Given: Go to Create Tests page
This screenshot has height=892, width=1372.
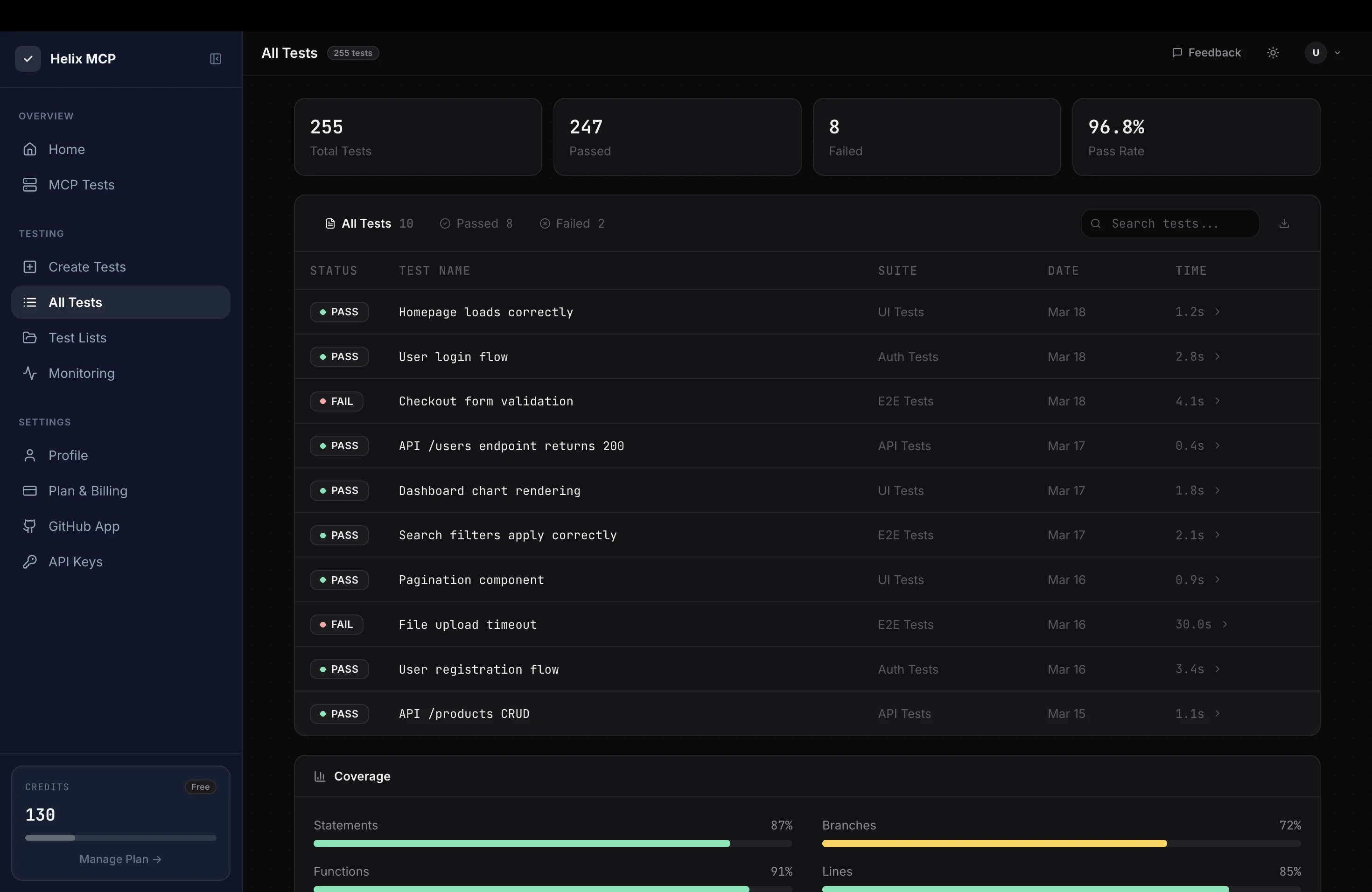Looking at the screenshot, I should click(x=86, y=267).
